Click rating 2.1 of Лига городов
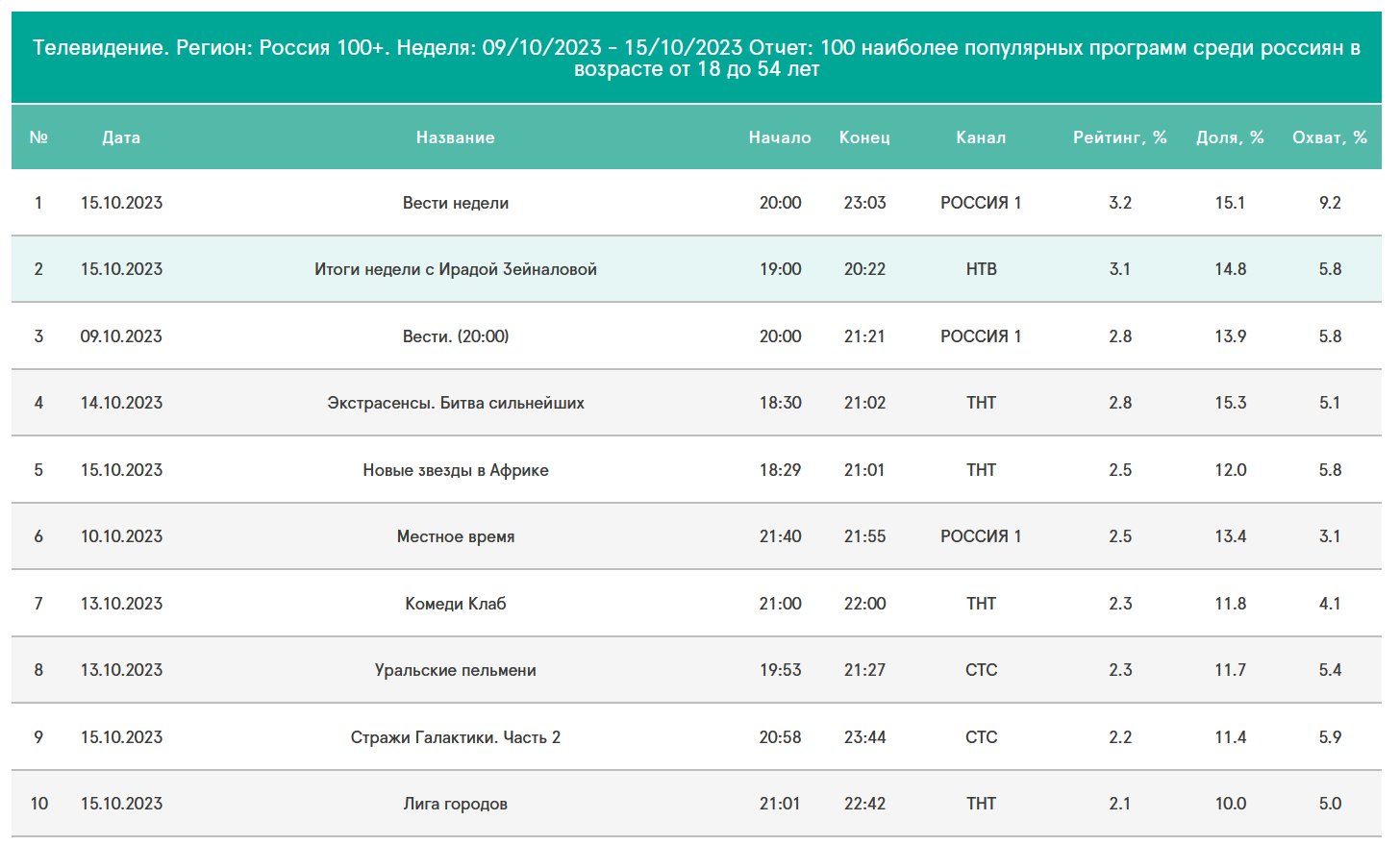The image size is (1400, 845). coord(1120,804)
